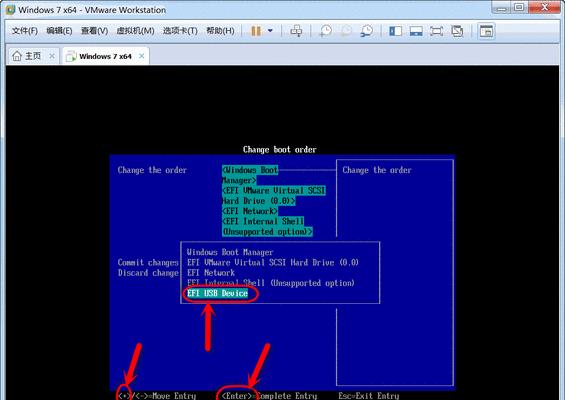This screenshot has width=565, height=400.
Task: Click the orange Pause VM icon
Action: click(x=256, y=31)
